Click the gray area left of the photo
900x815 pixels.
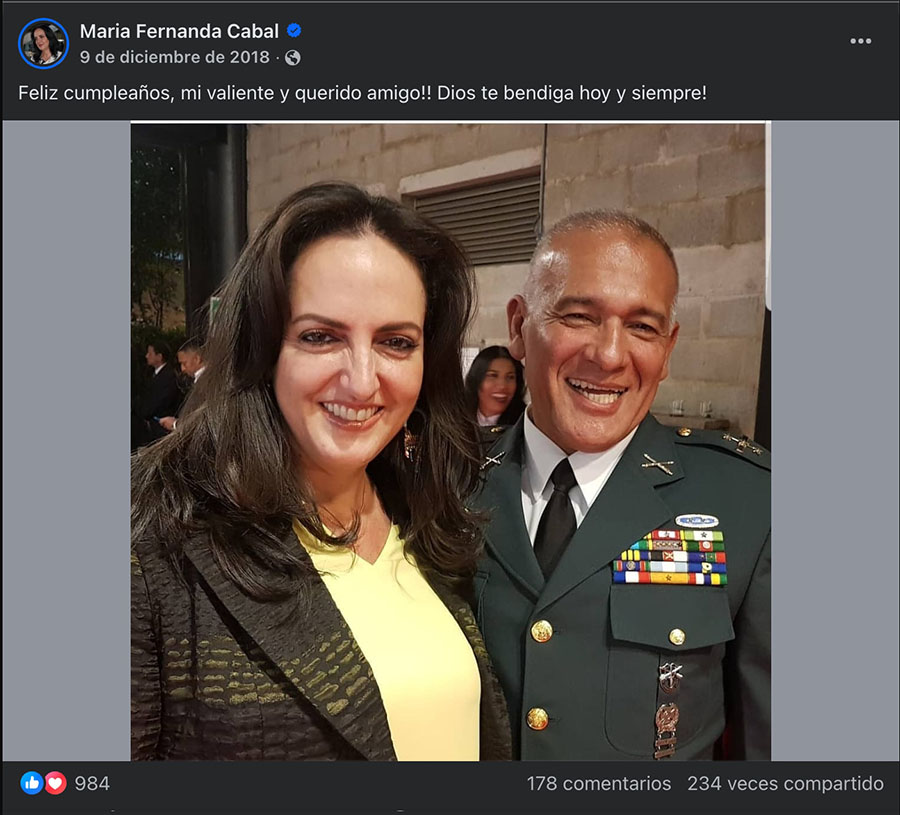click(66, 440)
